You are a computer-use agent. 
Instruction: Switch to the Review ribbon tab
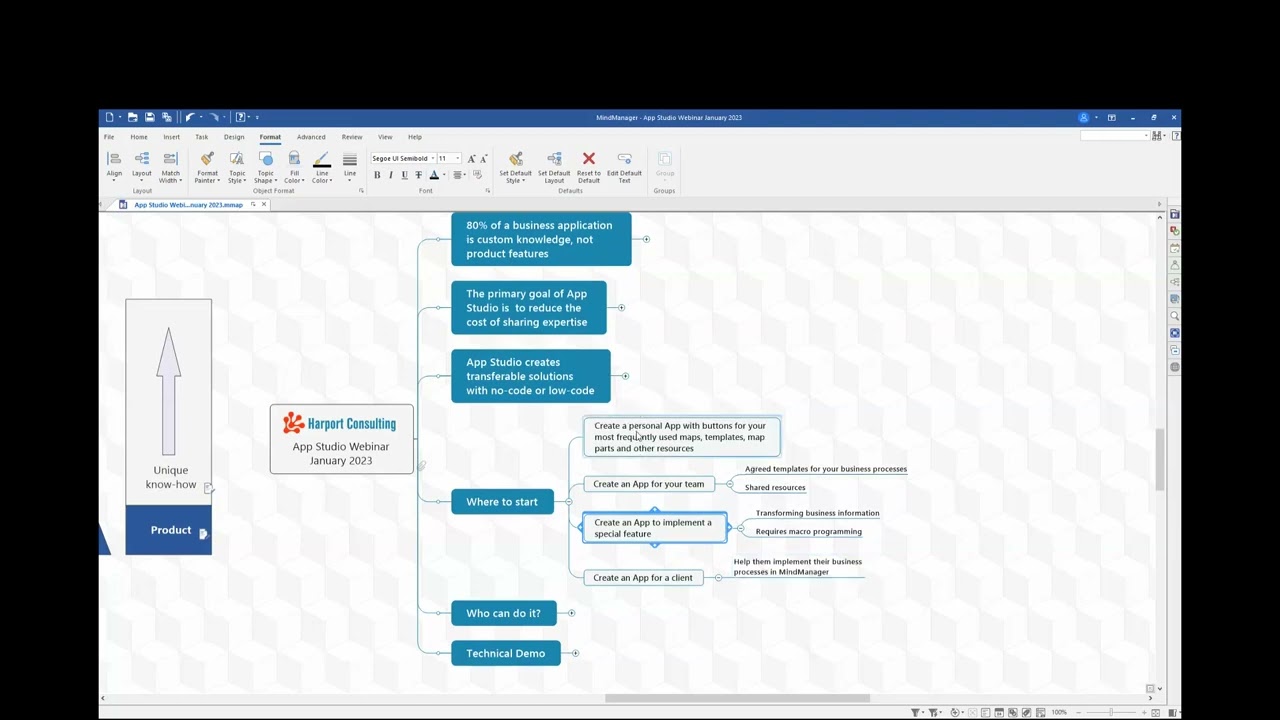point(352,137)
